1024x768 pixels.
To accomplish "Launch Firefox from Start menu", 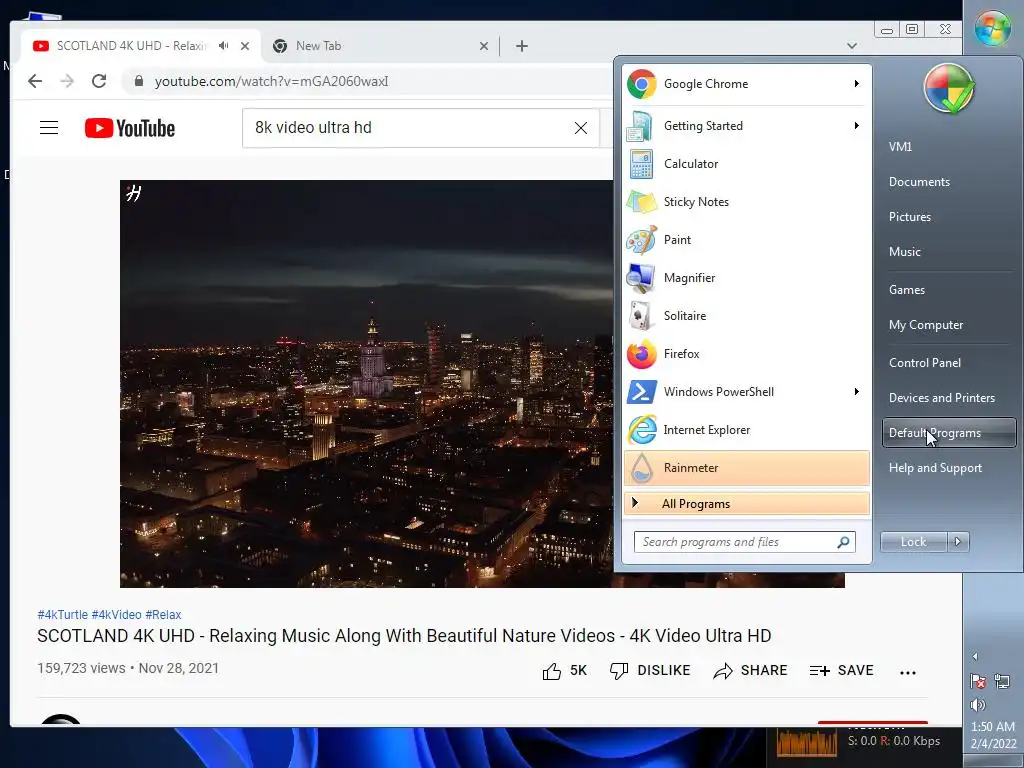I will [747, 353].
